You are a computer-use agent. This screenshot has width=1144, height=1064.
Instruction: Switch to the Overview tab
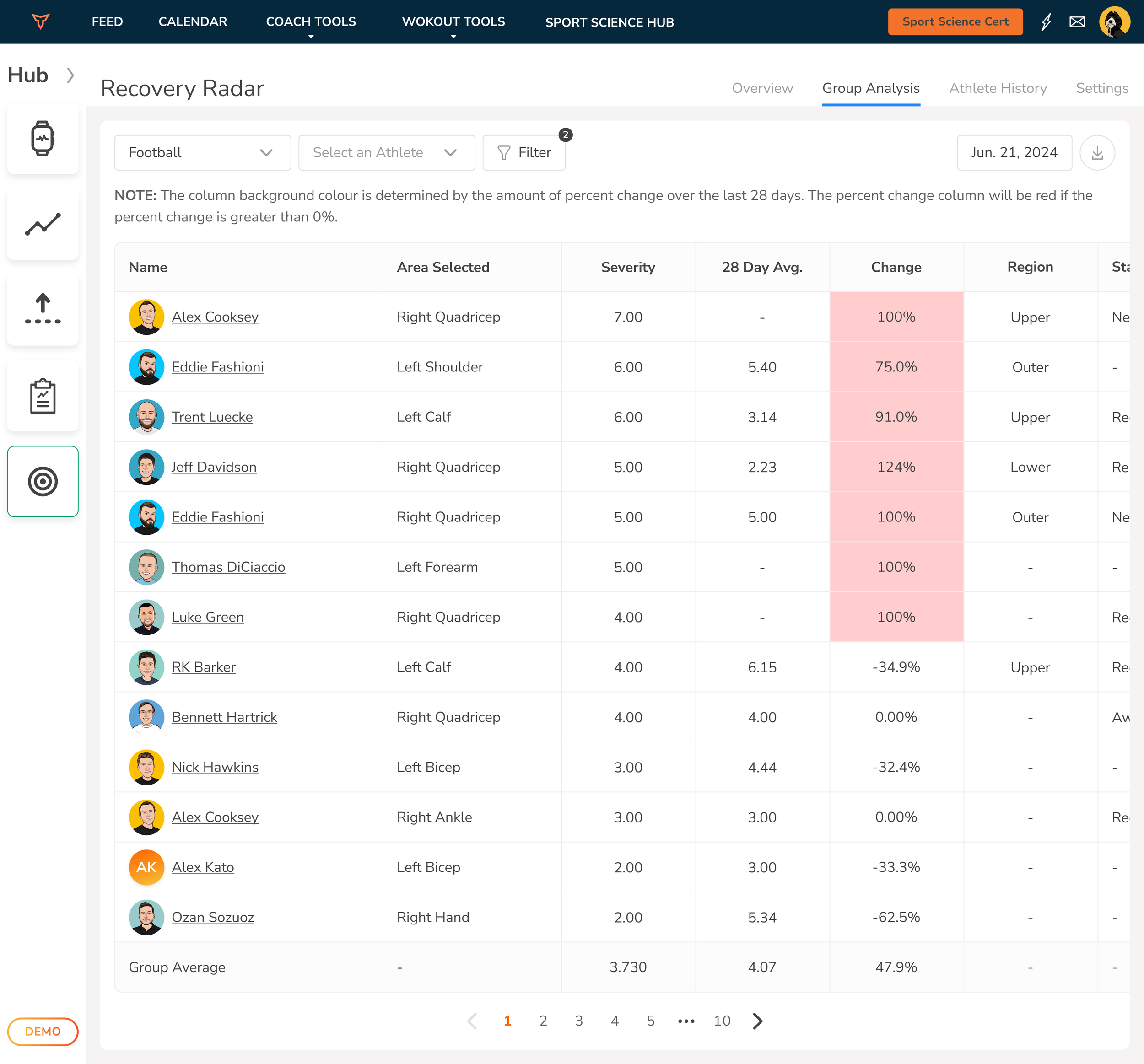pyautogui.click(x=762, y=88)
